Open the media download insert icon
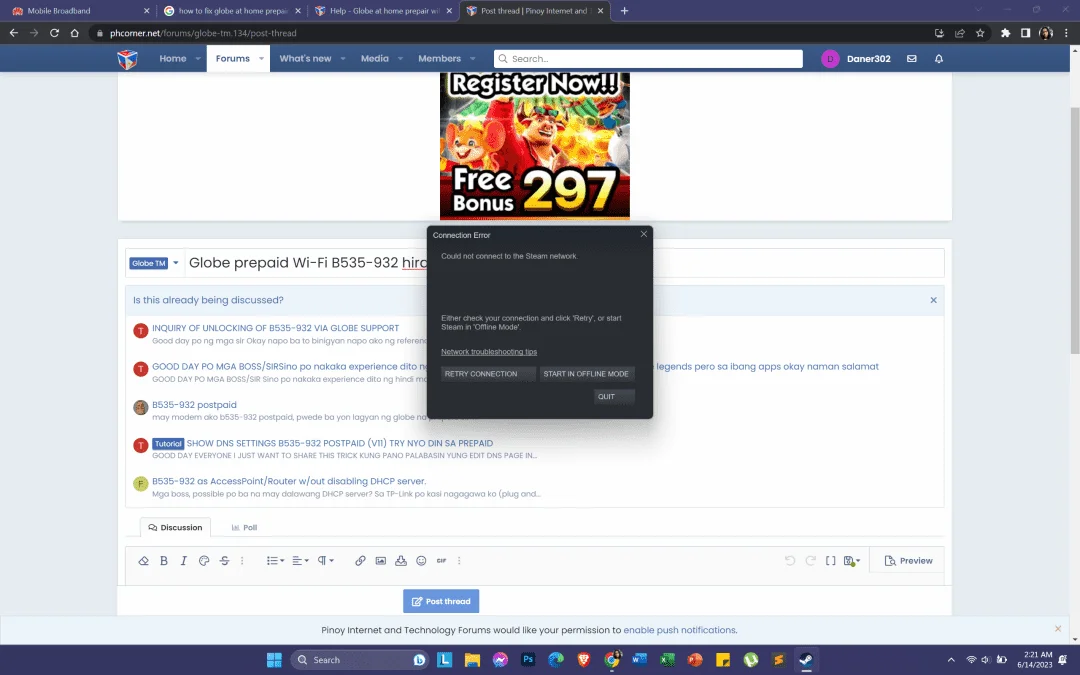Viewport: 1080px width, 675px height. tap(401, 561)
